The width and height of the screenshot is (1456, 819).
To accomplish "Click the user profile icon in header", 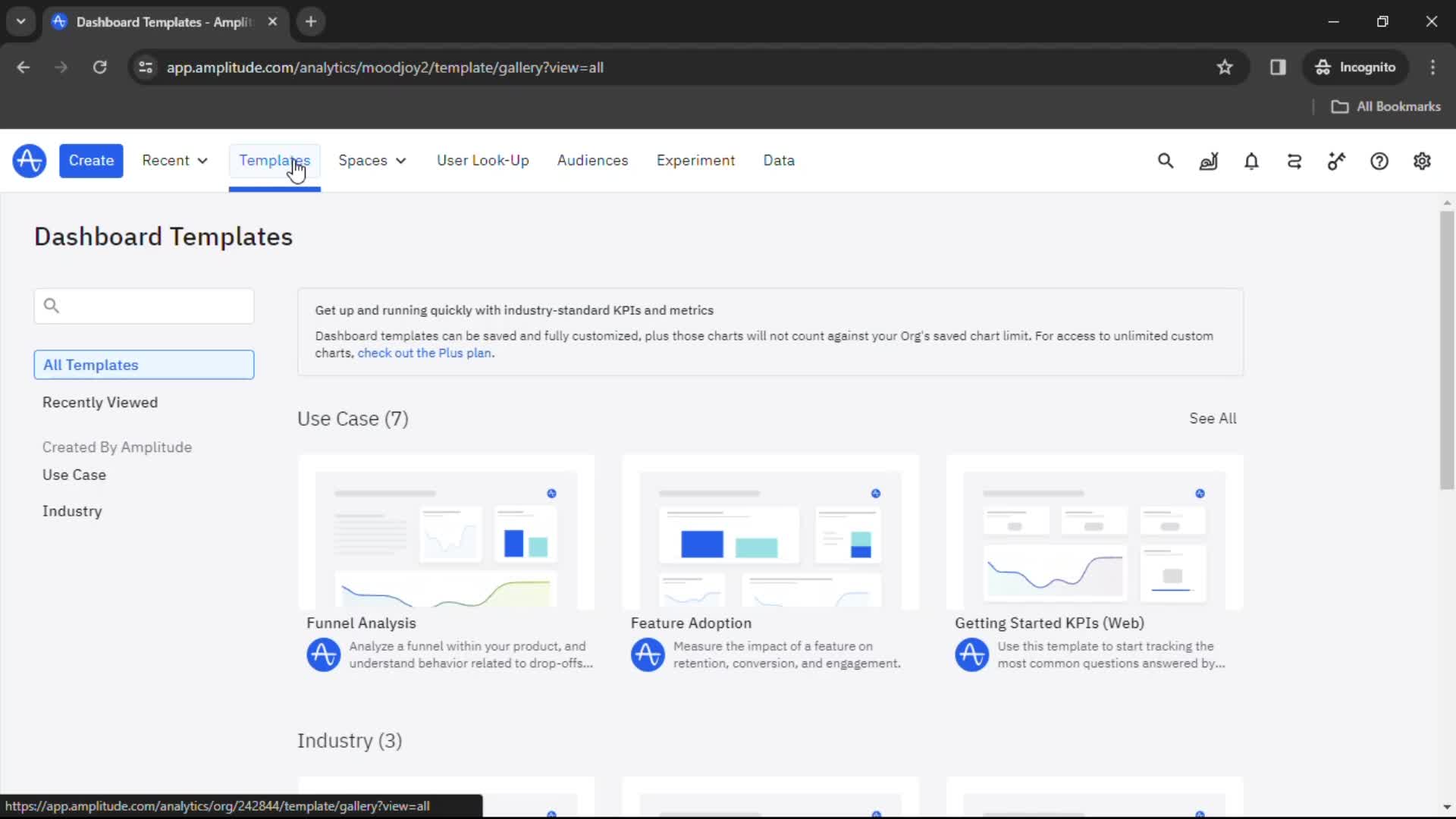I will click(x=1421, y=161).
